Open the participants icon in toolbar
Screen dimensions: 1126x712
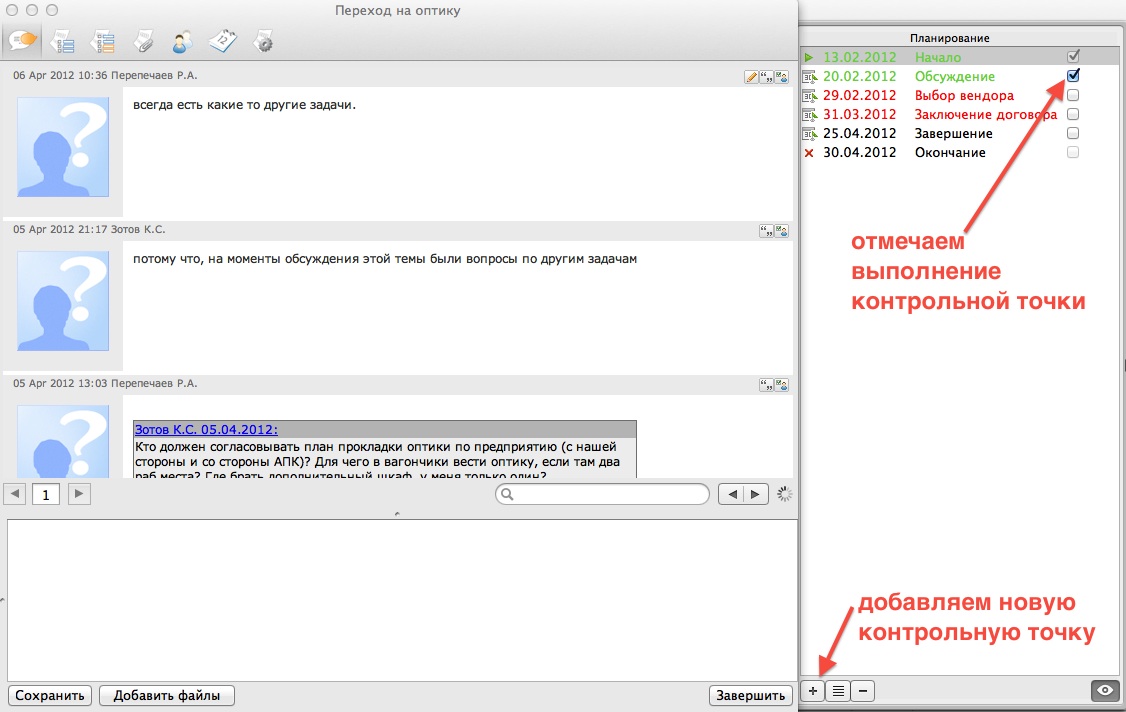pyautogui.click(x=182, y=41)
